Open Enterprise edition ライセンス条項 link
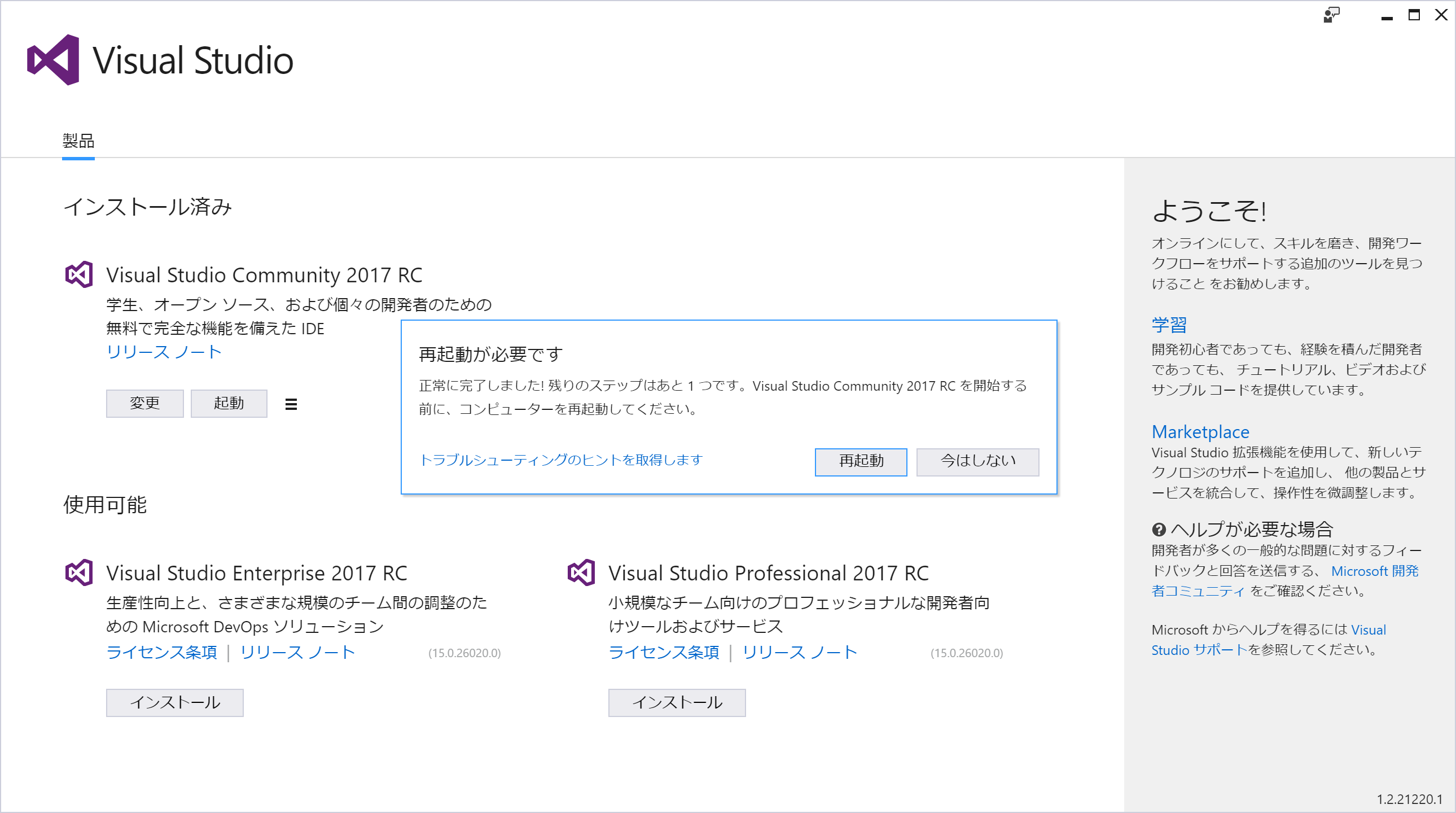 click(161, 653)
